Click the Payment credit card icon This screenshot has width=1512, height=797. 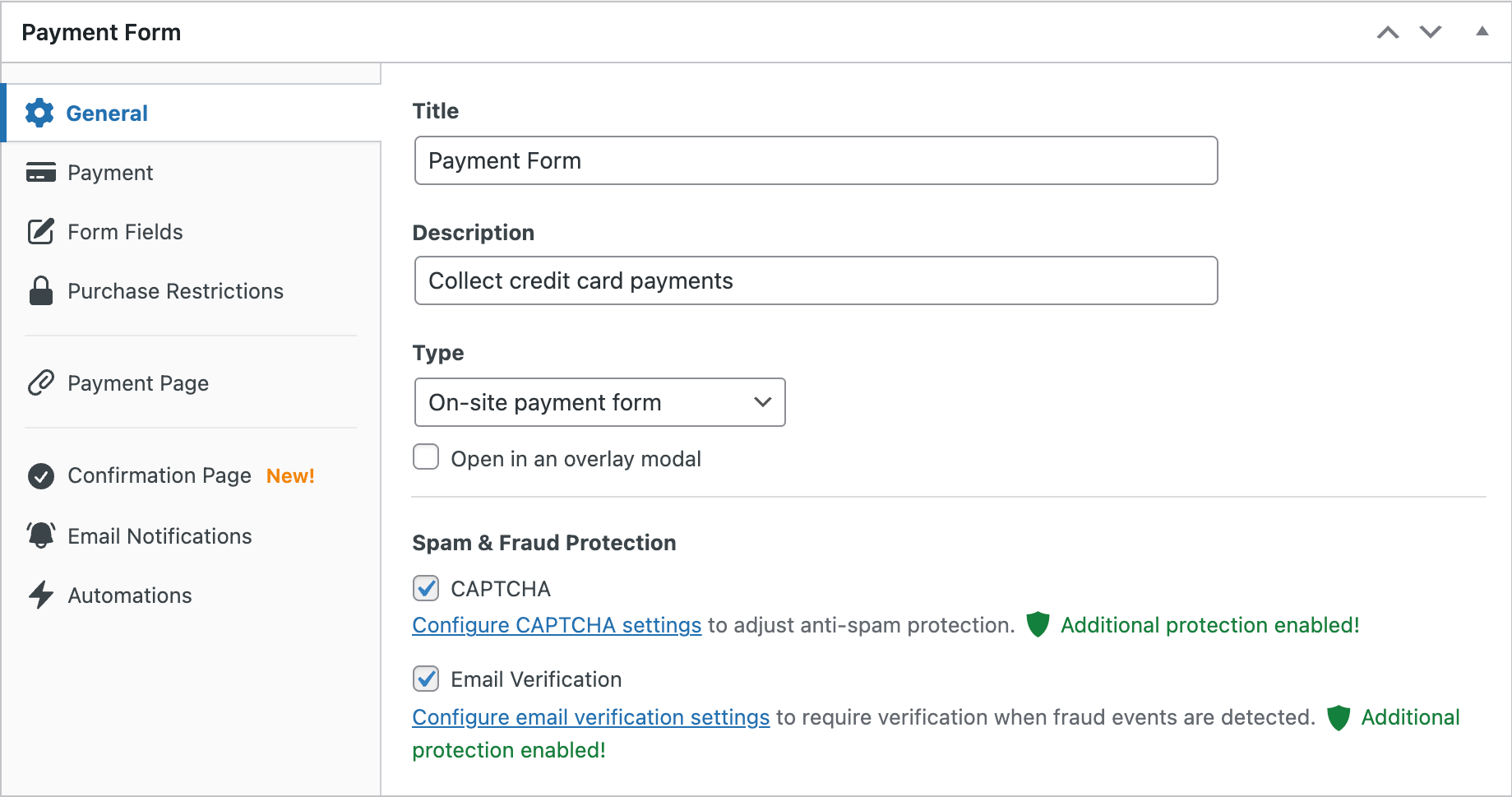[x=41, y=173]
